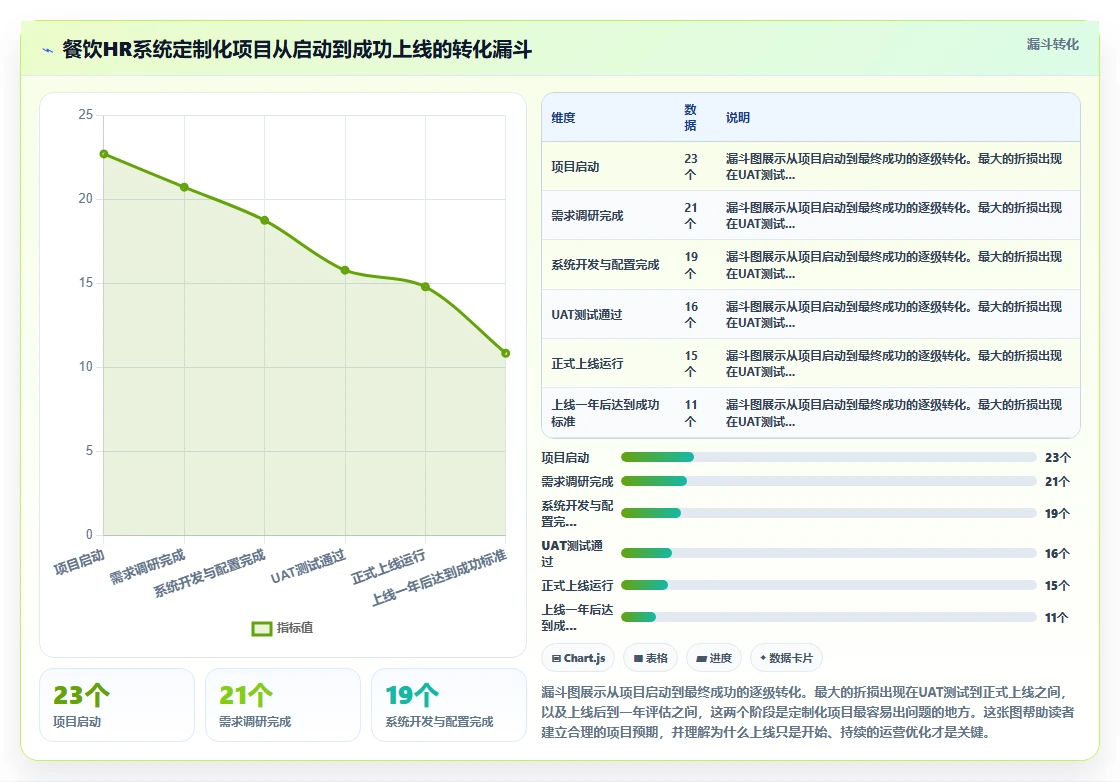Image resolution: width=1120 pixels, height=782 pixels.
Task: Select the UAT测试通过 table row
Action: [x=811, y=314]
